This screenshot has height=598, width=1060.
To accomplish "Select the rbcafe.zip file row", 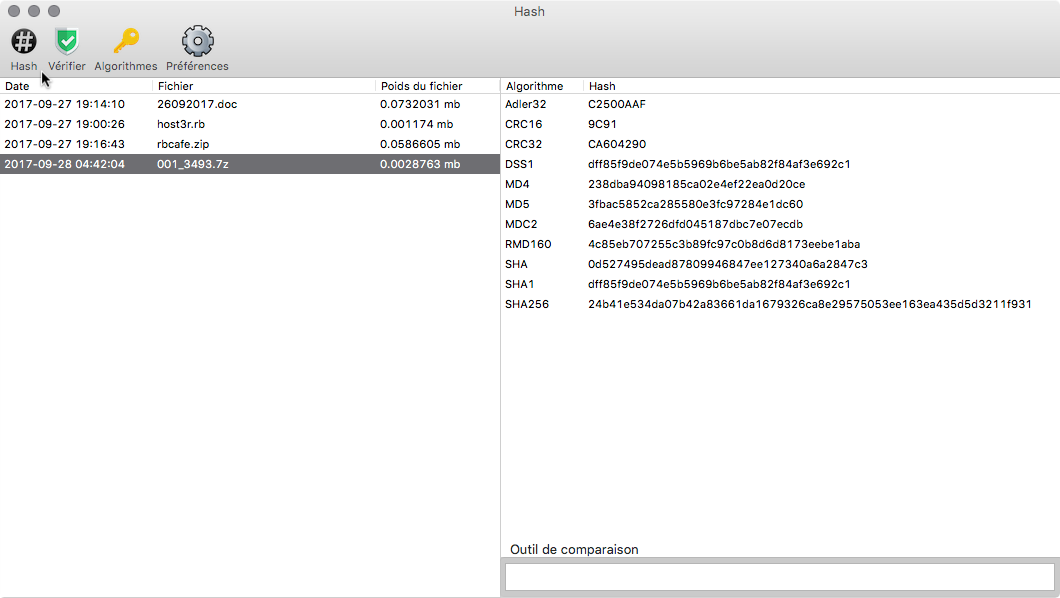I will [250, 144].
